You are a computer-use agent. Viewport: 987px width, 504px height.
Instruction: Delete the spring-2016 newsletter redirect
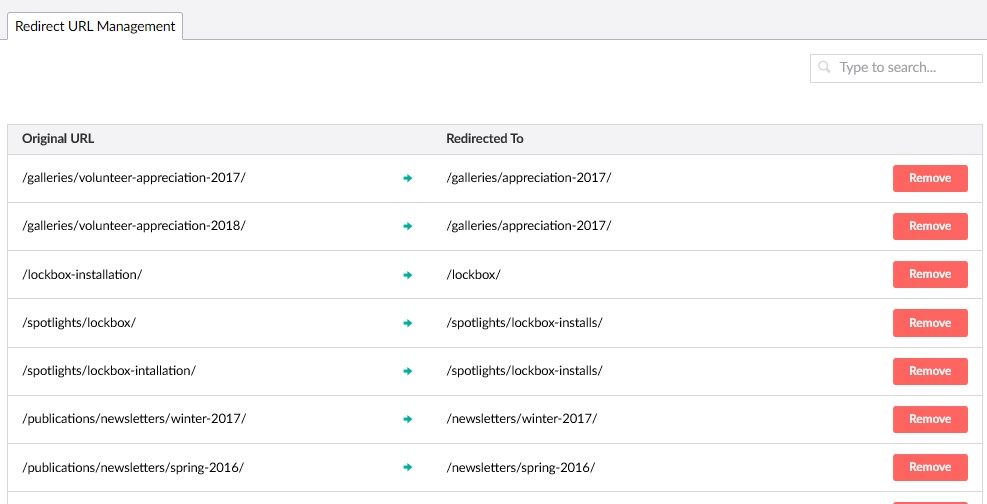[929, 467]
